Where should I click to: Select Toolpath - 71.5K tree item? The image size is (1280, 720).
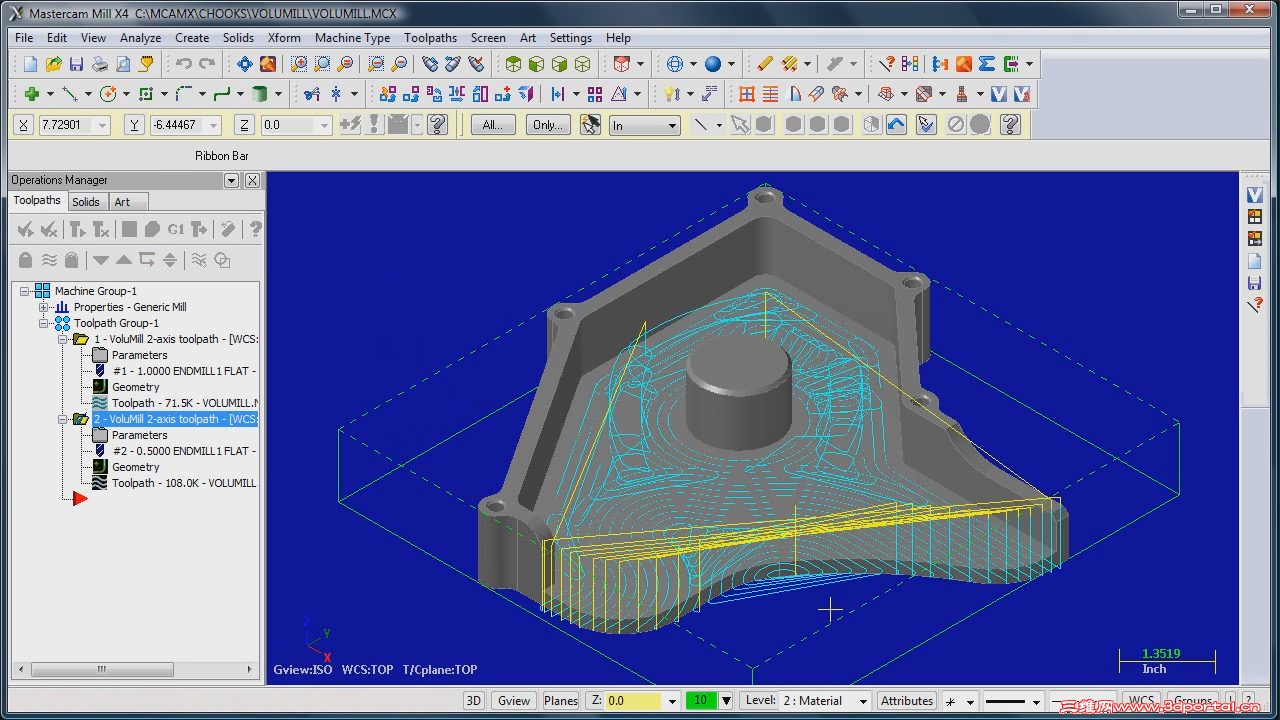[185, 403]
